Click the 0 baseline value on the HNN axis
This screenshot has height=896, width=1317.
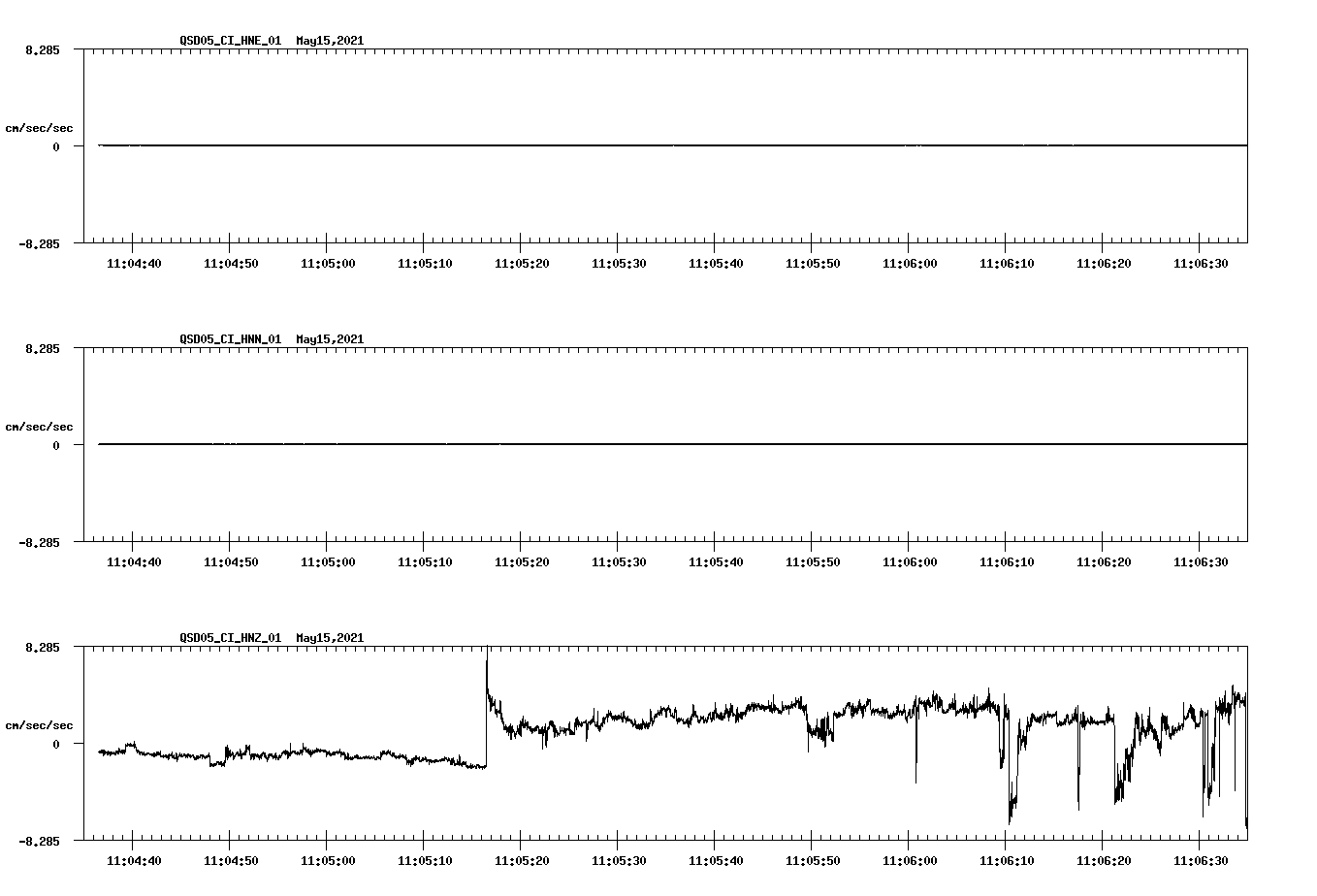point(56,444)
